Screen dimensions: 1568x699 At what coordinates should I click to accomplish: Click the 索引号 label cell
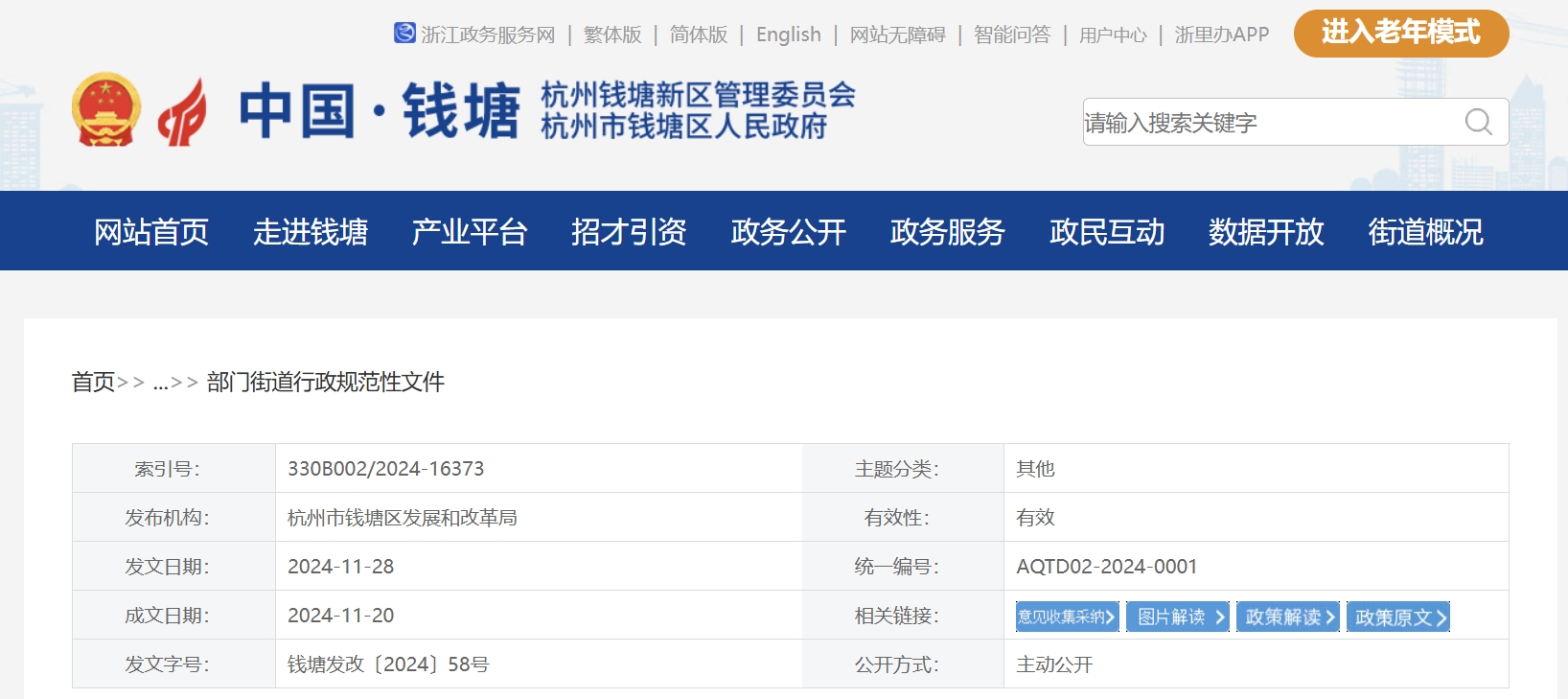(173, 468)
